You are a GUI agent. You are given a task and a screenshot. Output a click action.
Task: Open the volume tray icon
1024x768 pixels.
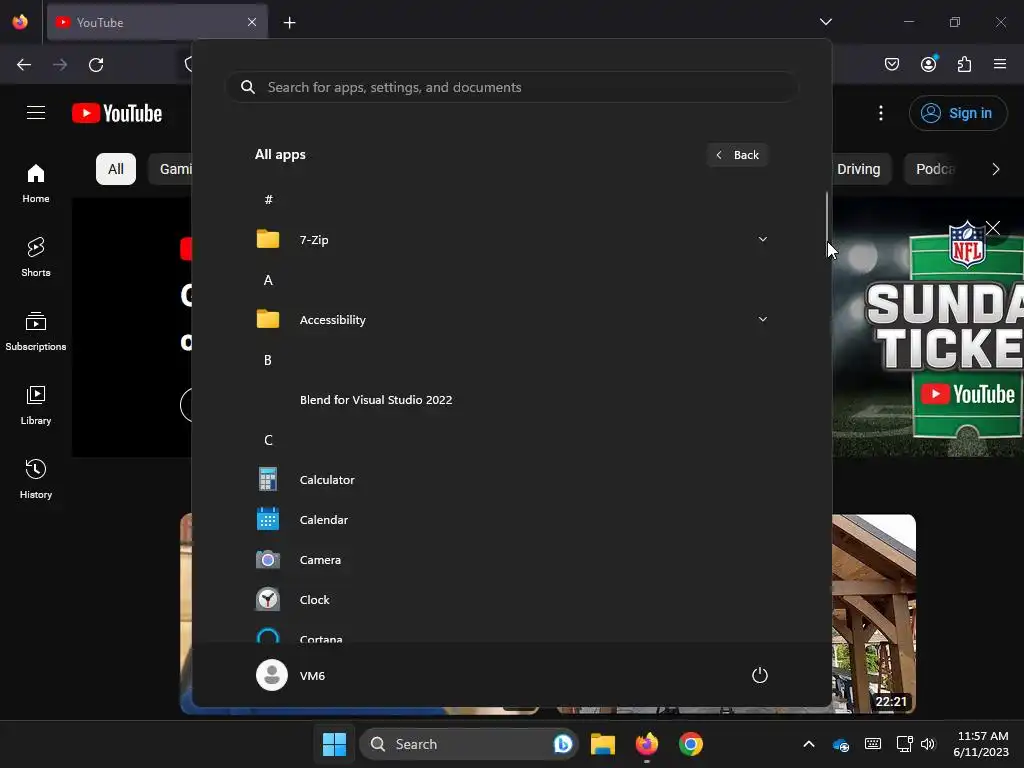coord(928,744)
